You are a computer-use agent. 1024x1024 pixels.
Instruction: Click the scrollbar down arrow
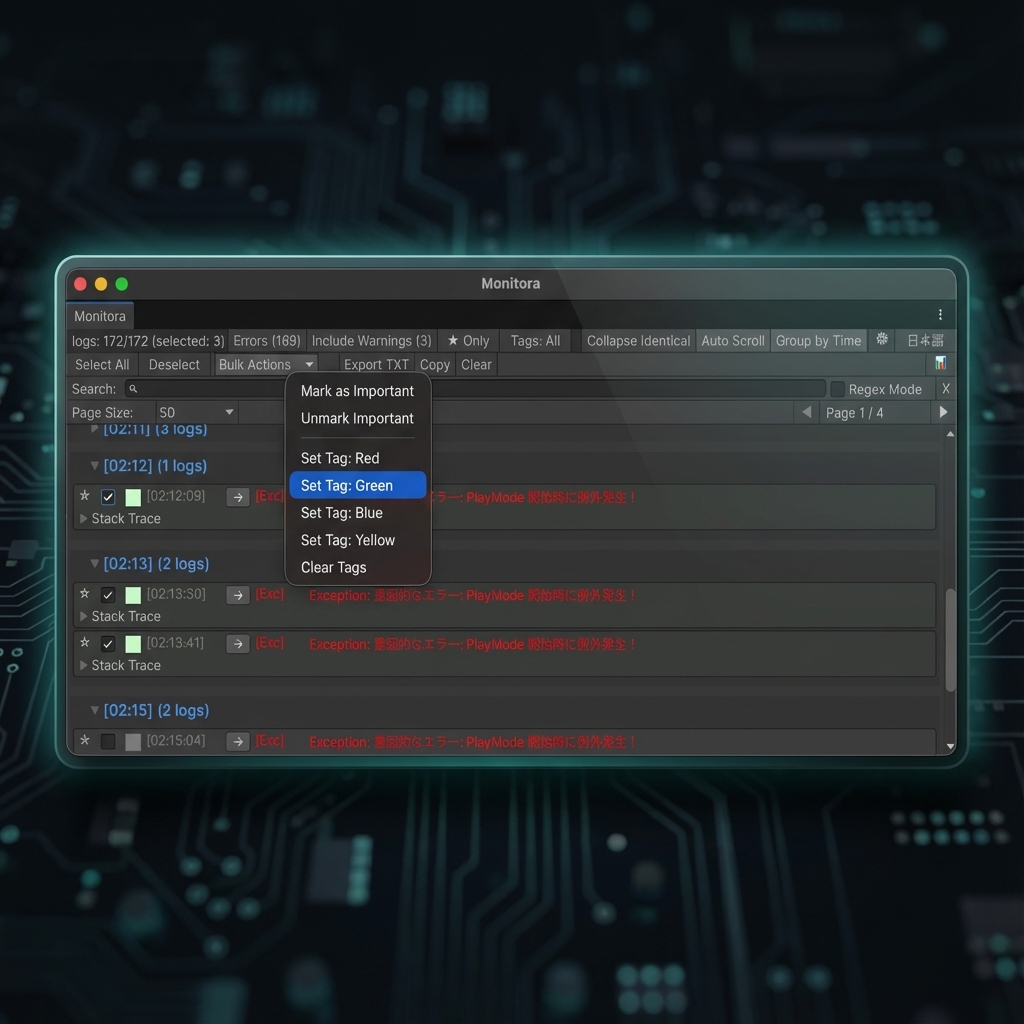pos(950,746)
